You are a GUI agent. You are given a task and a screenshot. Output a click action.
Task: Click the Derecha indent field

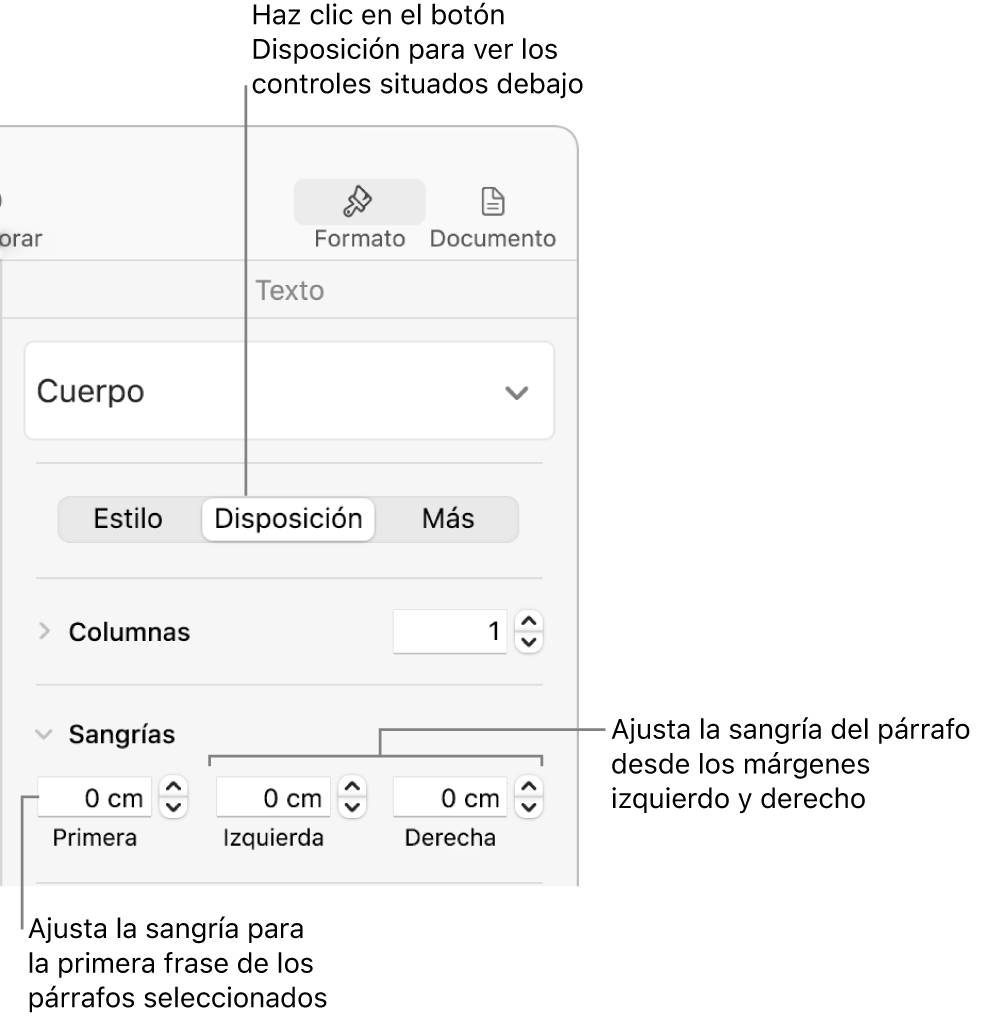(x=450, y=798)
